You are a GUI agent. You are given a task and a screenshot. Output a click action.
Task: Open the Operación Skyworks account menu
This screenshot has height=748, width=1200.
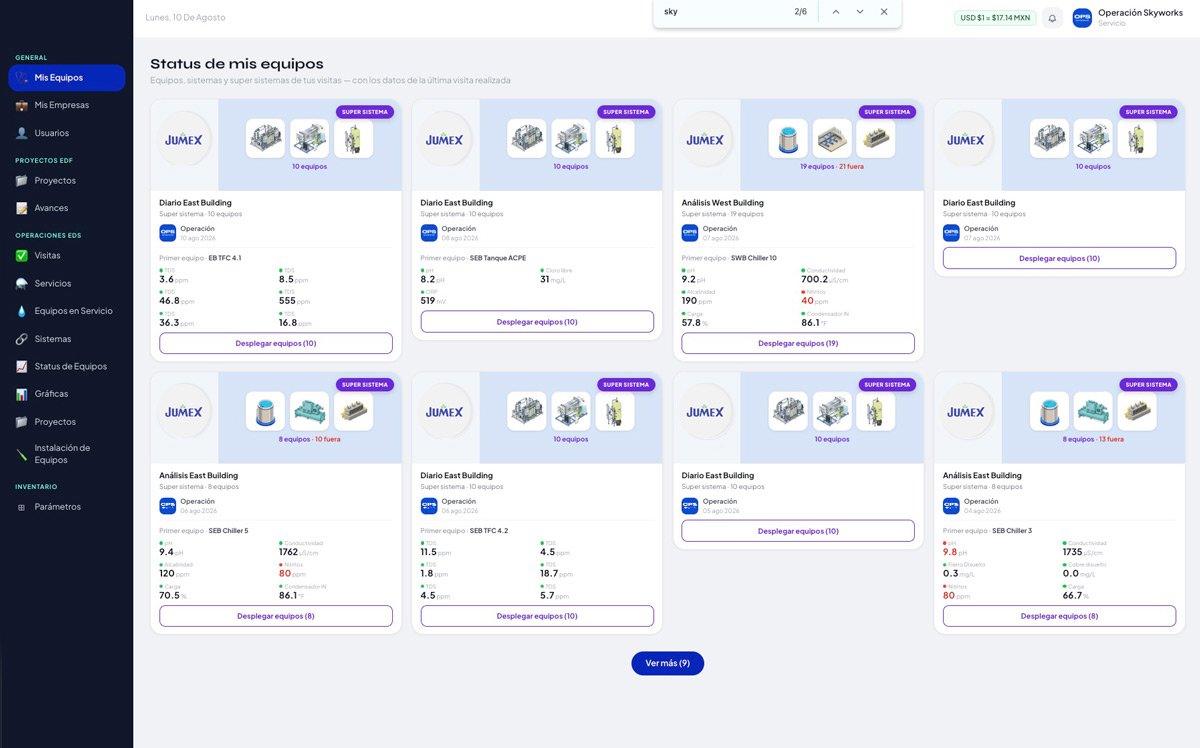coord(1130,18)
